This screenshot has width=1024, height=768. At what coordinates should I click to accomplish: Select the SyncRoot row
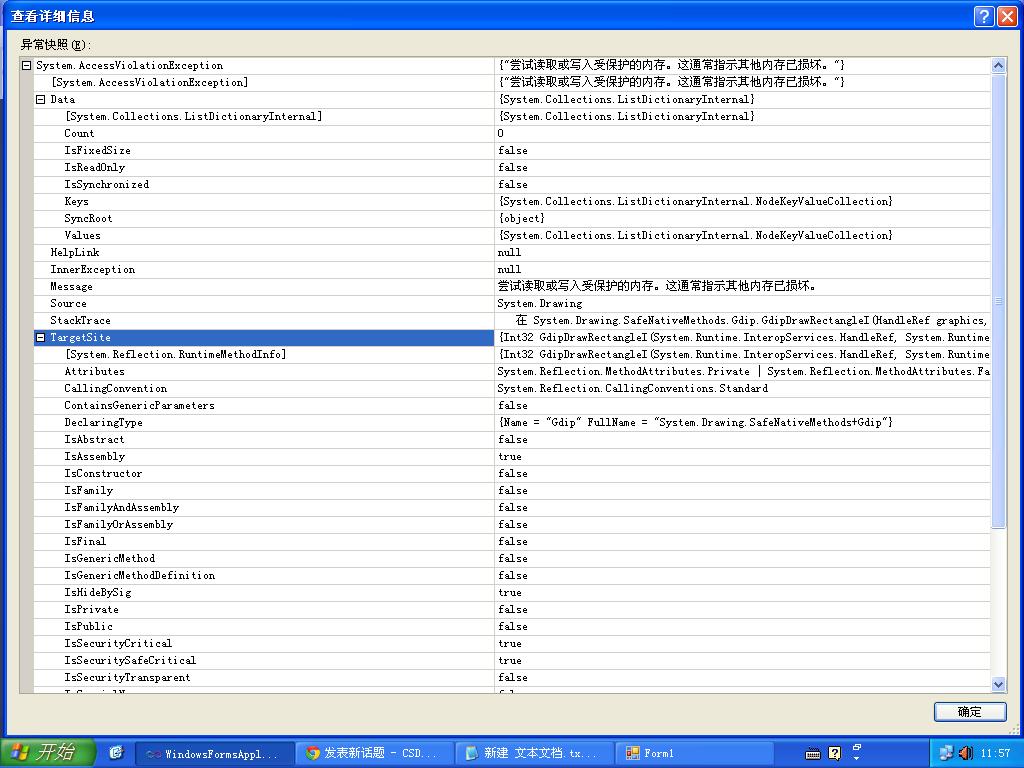coord(512,218)
